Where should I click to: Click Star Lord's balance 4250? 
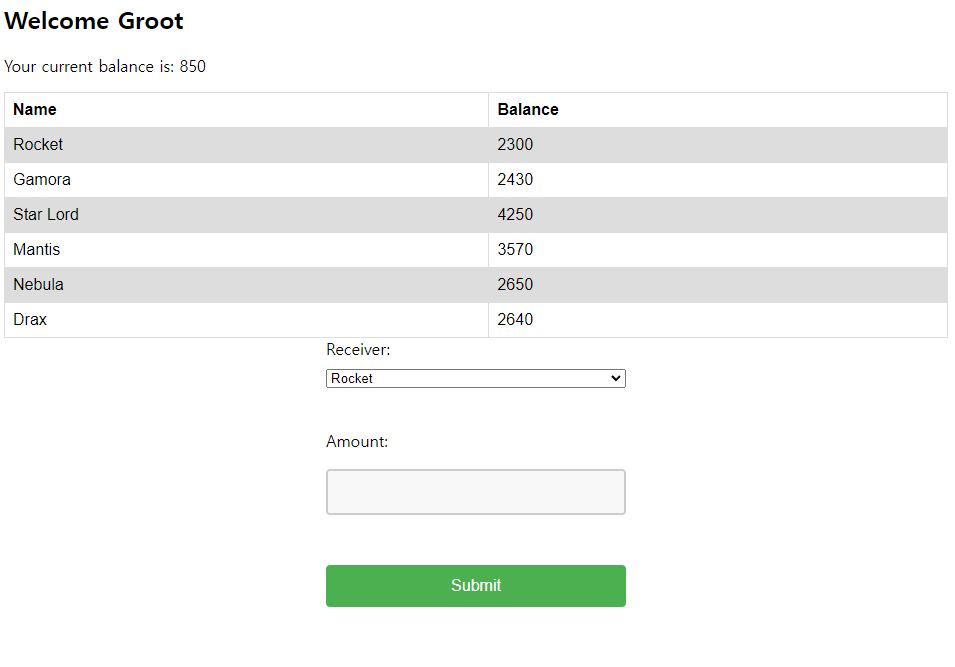515,215
